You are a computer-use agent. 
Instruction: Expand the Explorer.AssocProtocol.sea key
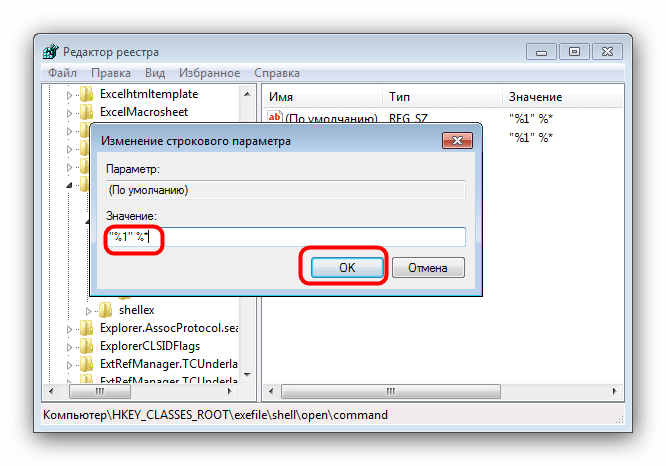69,329
